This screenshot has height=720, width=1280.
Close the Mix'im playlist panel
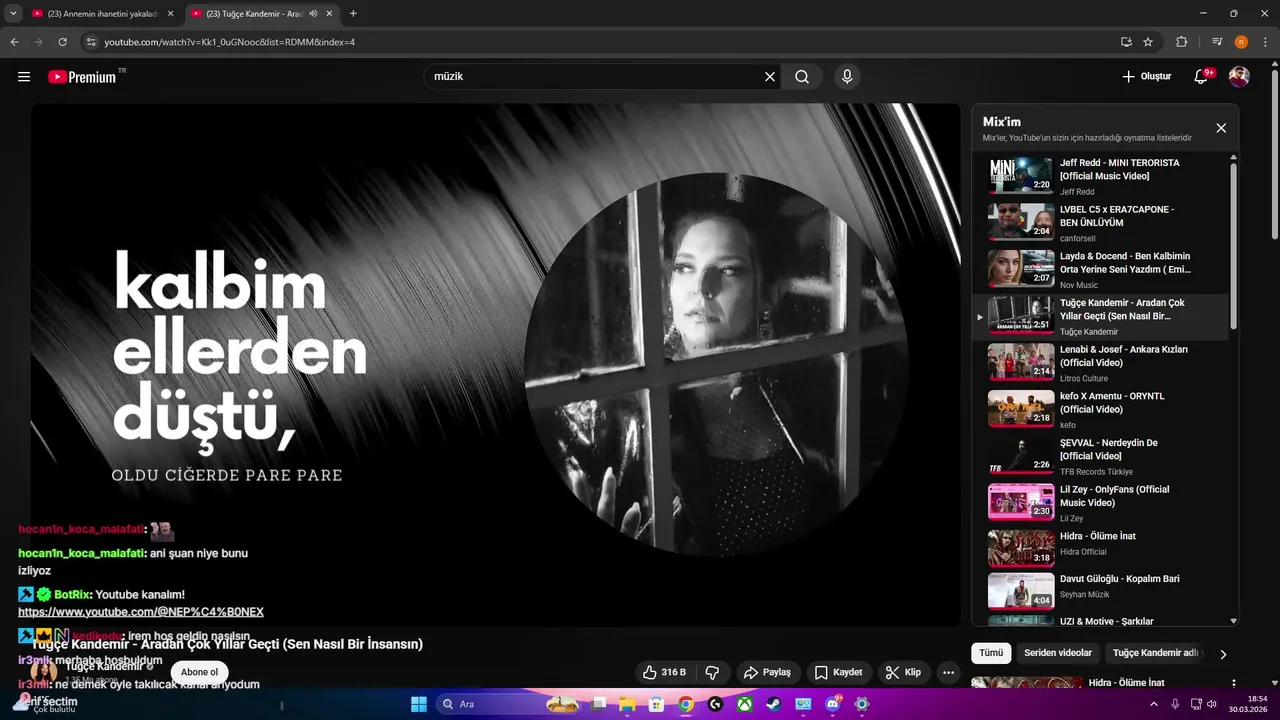(x=1221, y=128)
